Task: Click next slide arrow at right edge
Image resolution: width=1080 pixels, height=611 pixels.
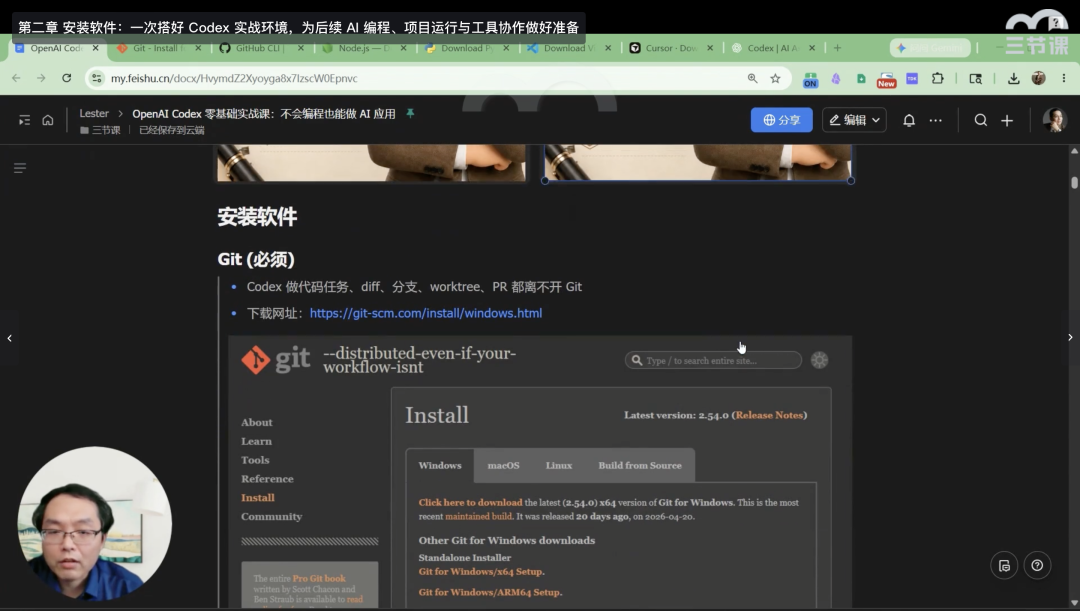Action: (x=1070, y=338)
